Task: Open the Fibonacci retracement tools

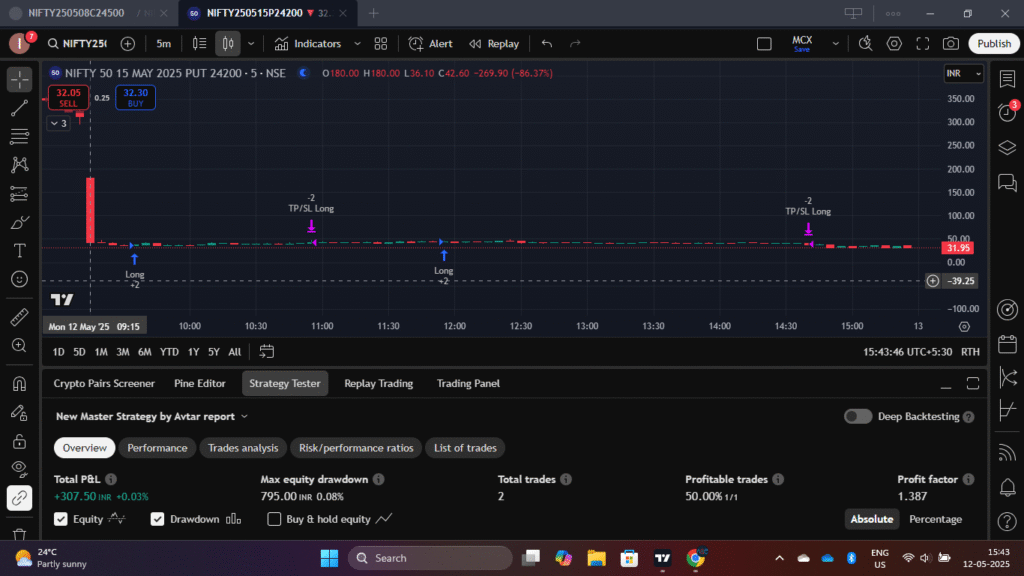Action: pyautogui.click(x=20, y=136)
